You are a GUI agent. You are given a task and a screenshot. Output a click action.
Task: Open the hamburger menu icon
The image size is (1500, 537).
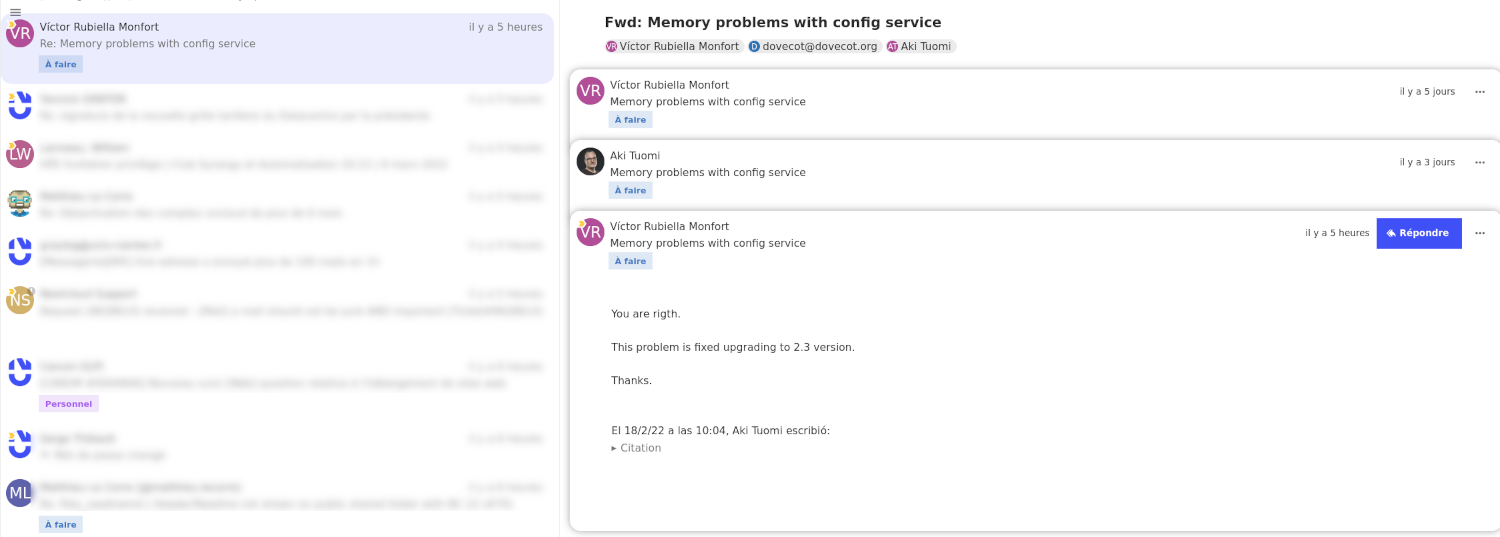coord(15,12)
